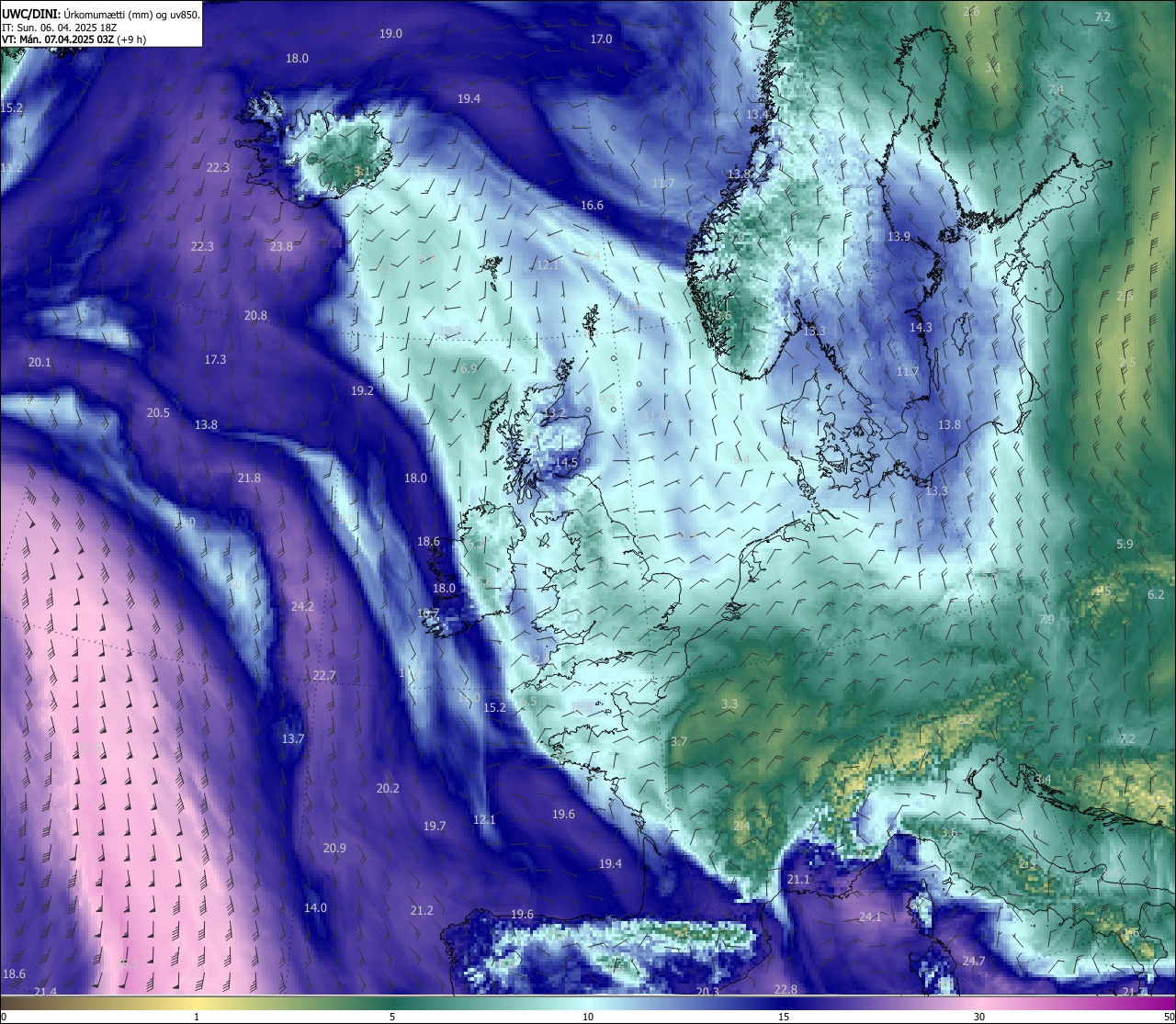This screenshot has width=1176, height=1024.
Task: Click the 24.2 map value
Action: pos(302,606)
